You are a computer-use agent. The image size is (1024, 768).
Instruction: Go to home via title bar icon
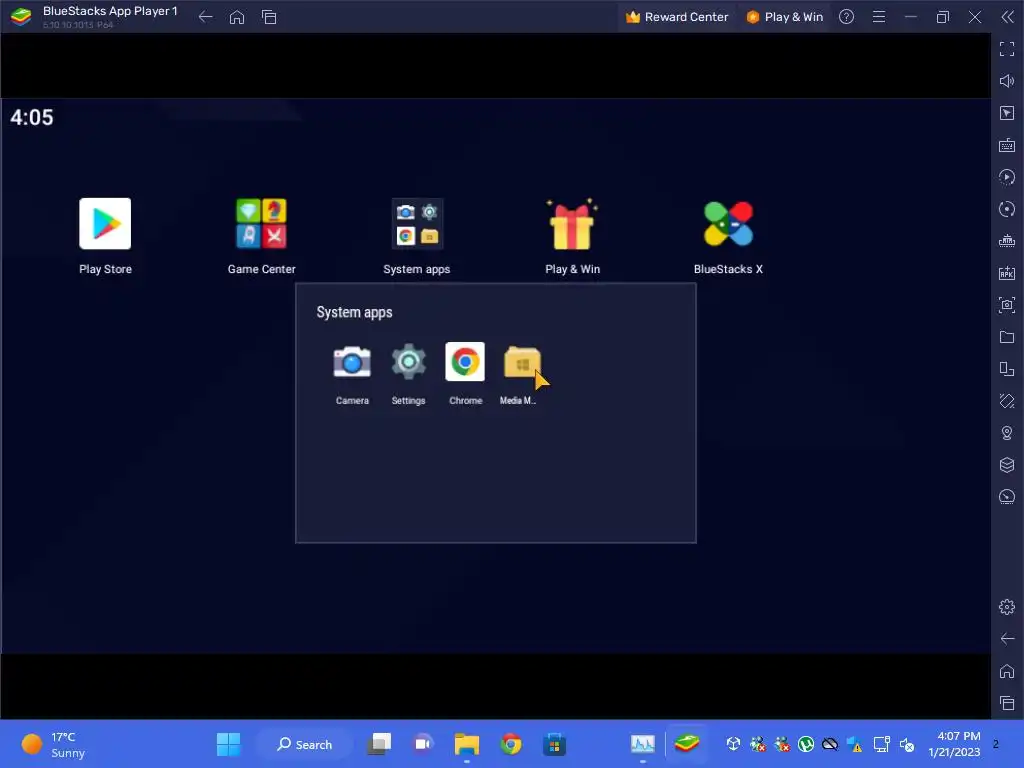[237, 17]
